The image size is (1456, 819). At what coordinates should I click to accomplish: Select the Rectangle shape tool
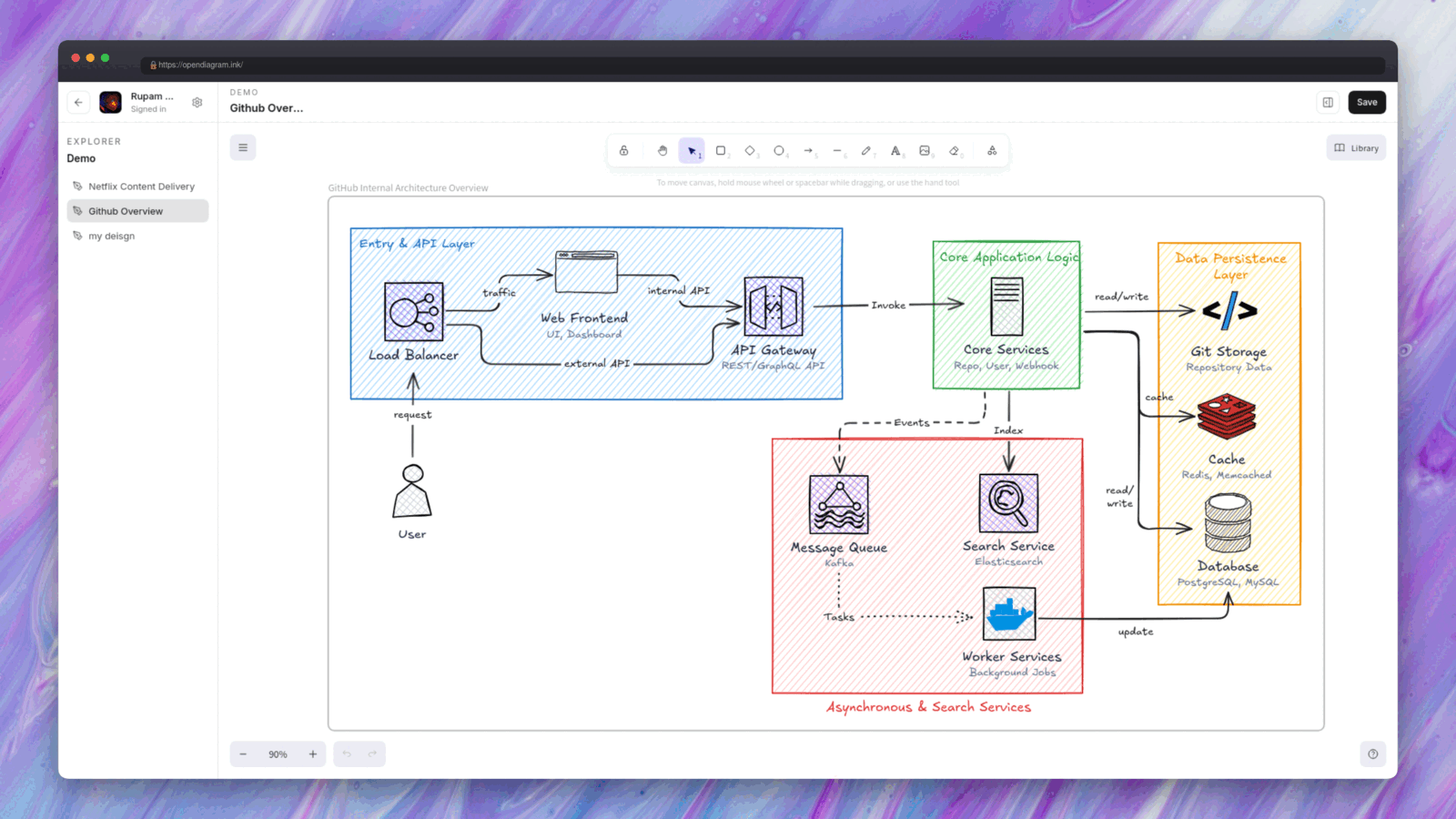721,151
